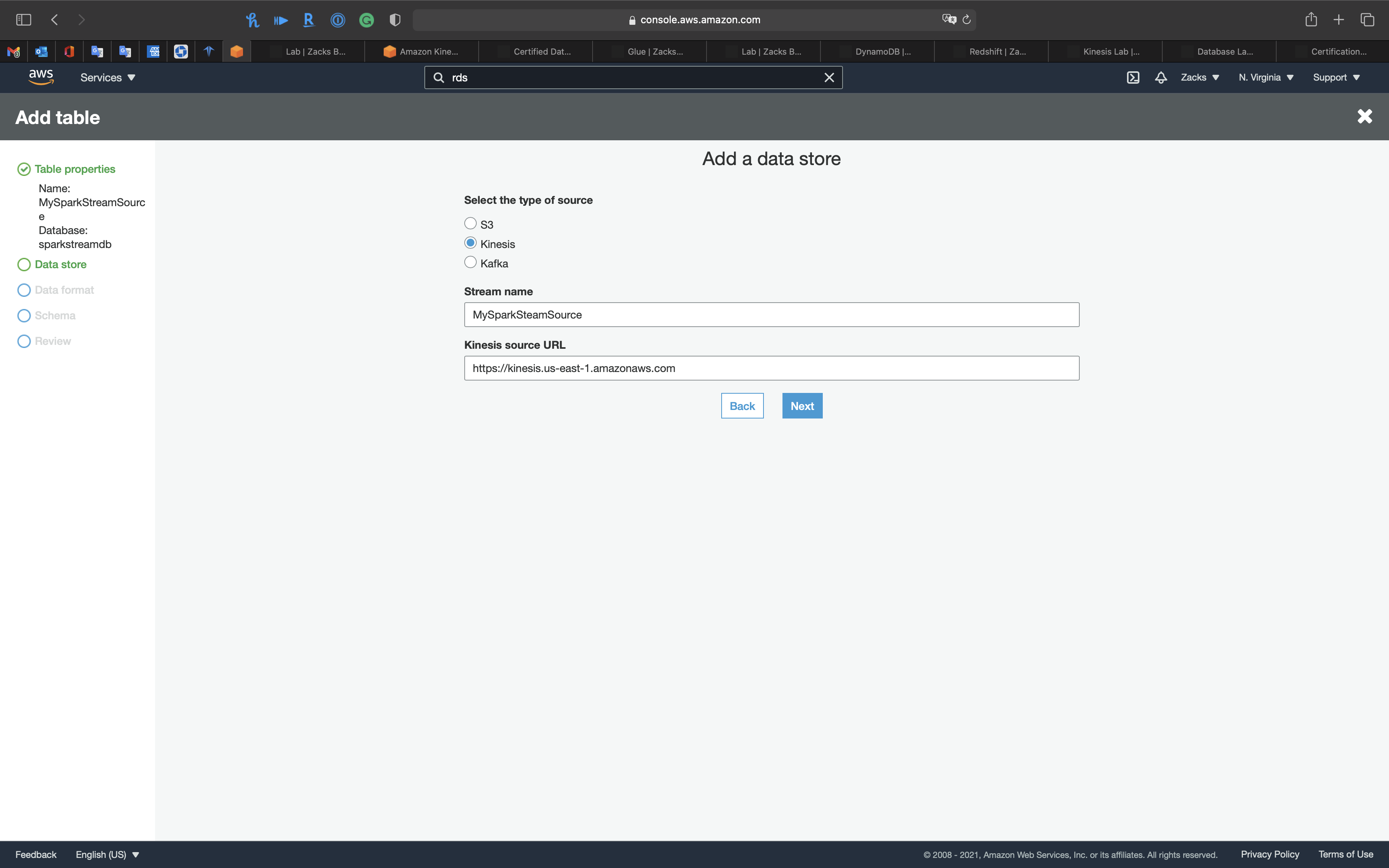Click the Back button

742,406
